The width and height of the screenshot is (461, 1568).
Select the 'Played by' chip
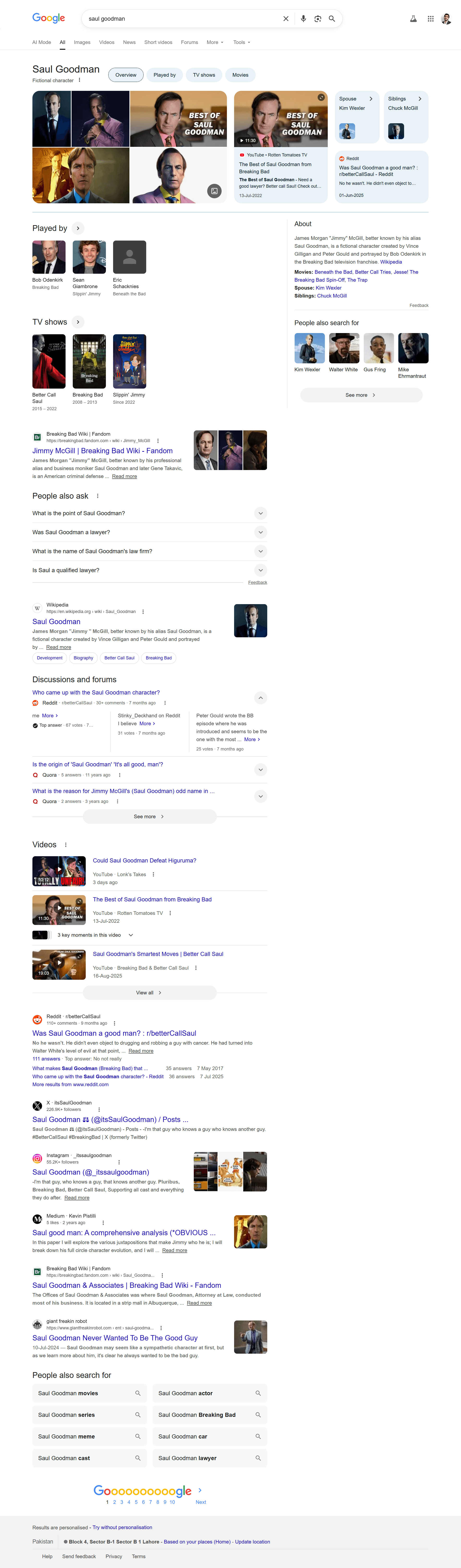(x=164, y=75)
